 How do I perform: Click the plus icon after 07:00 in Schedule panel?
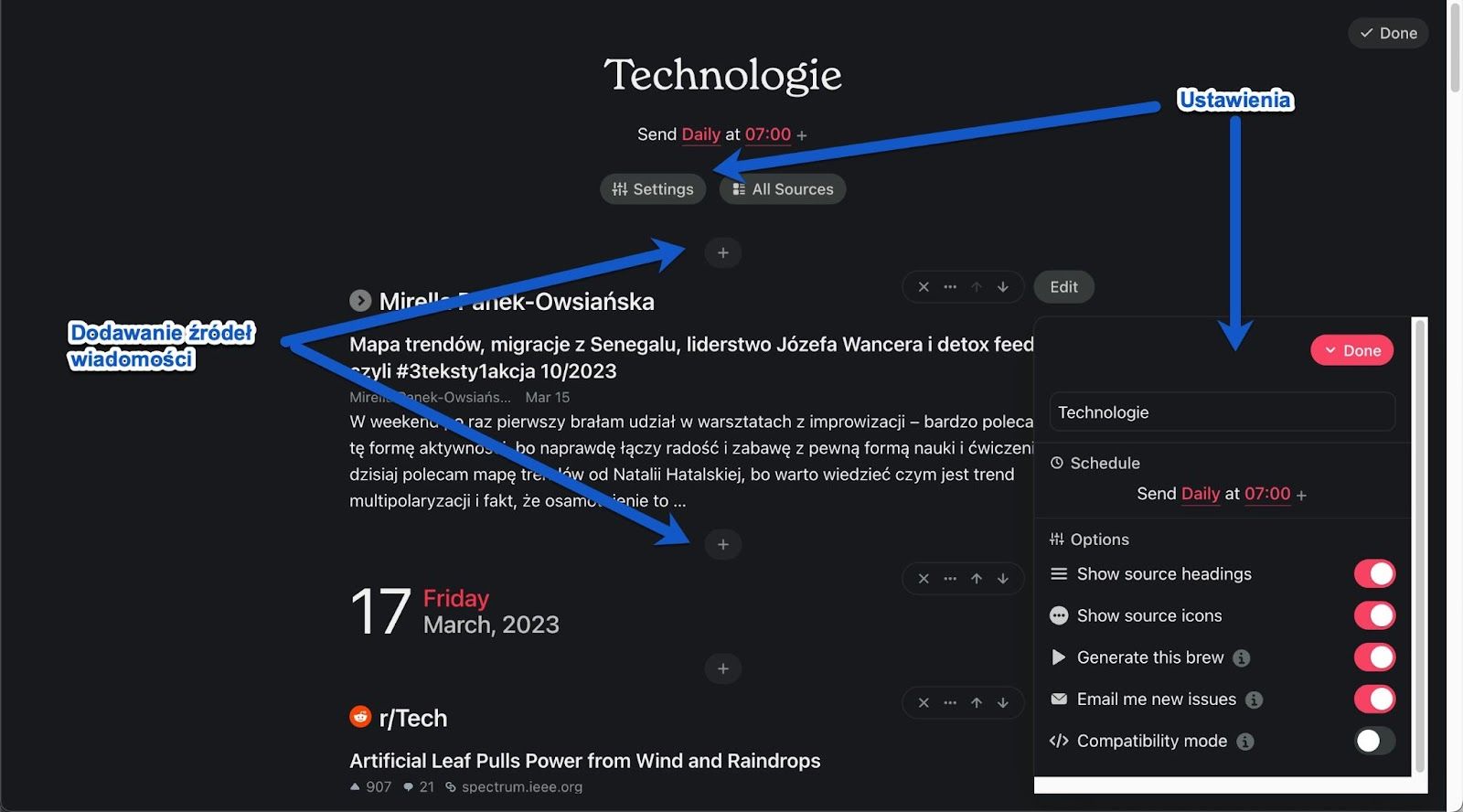(1301, 495)
